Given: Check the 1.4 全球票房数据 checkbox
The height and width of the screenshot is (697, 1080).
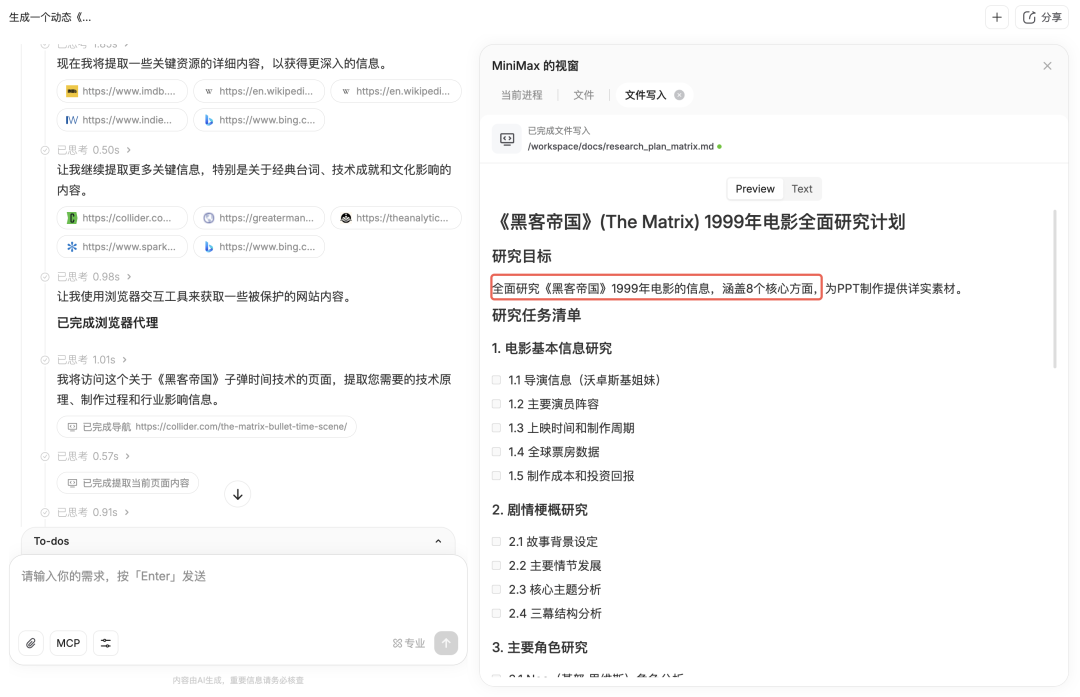Looking at the screenshot, I should click(x=496, y=451).
